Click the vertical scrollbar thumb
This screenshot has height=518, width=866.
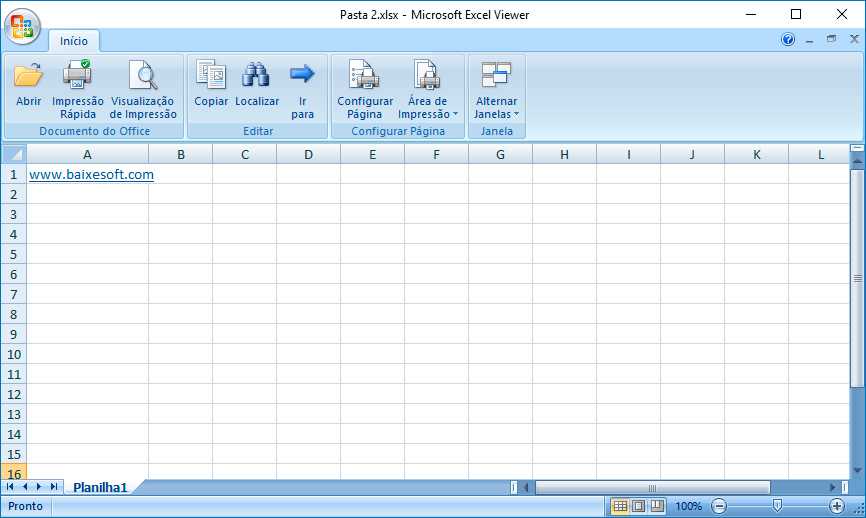pos(857,278)
